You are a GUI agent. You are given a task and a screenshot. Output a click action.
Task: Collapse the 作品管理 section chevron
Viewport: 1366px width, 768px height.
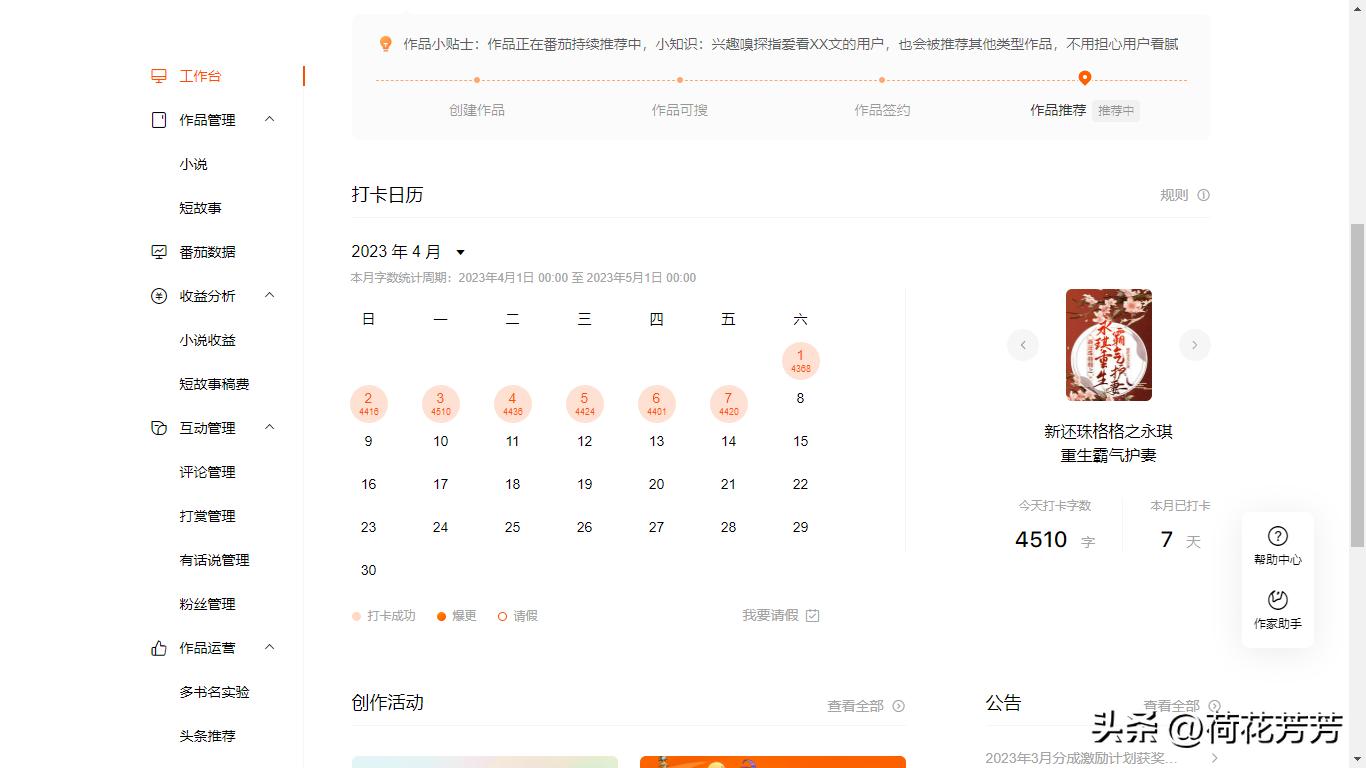[268, 119]
